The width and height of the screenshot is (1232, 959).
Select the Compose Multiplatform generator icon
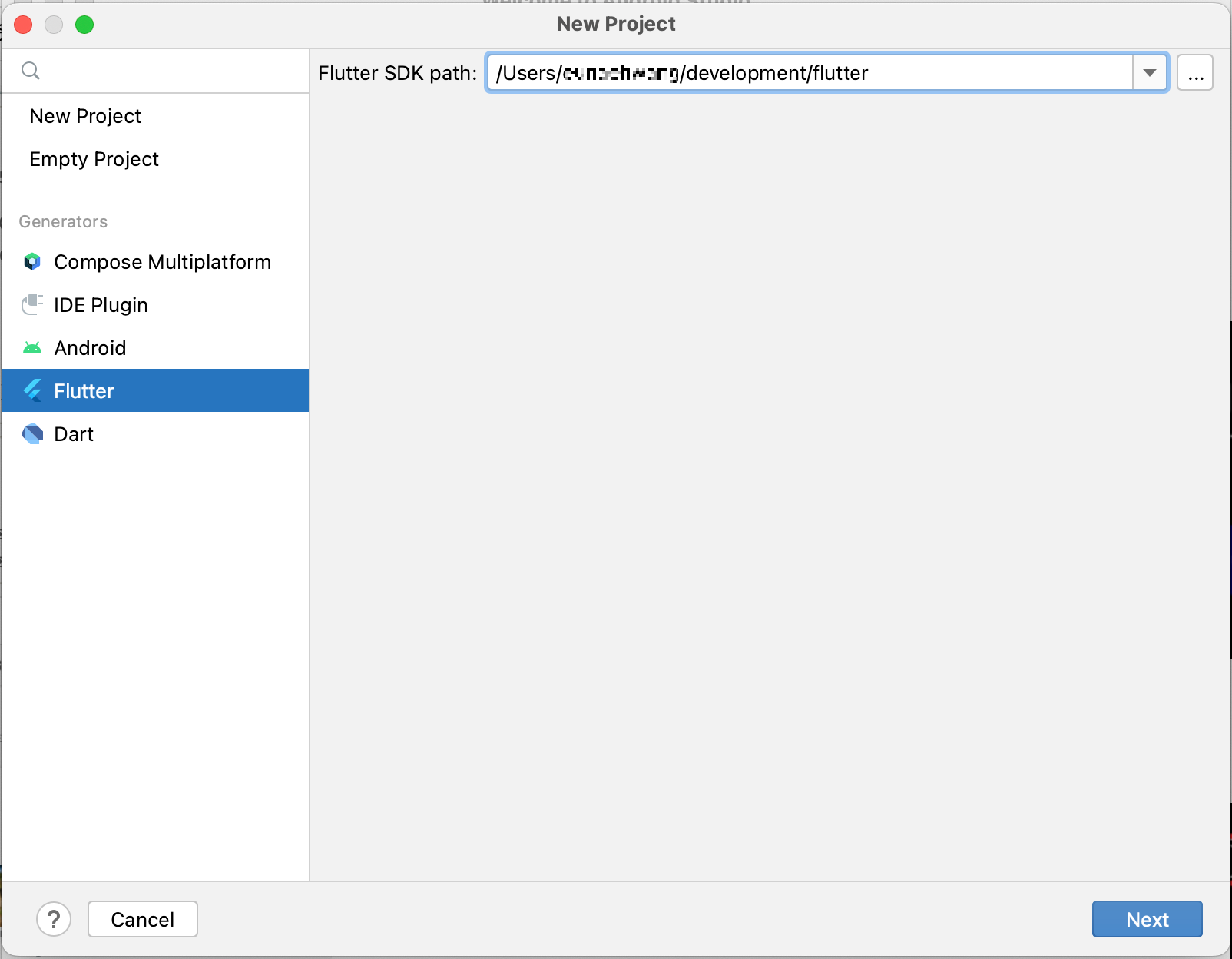pos(32,262)
